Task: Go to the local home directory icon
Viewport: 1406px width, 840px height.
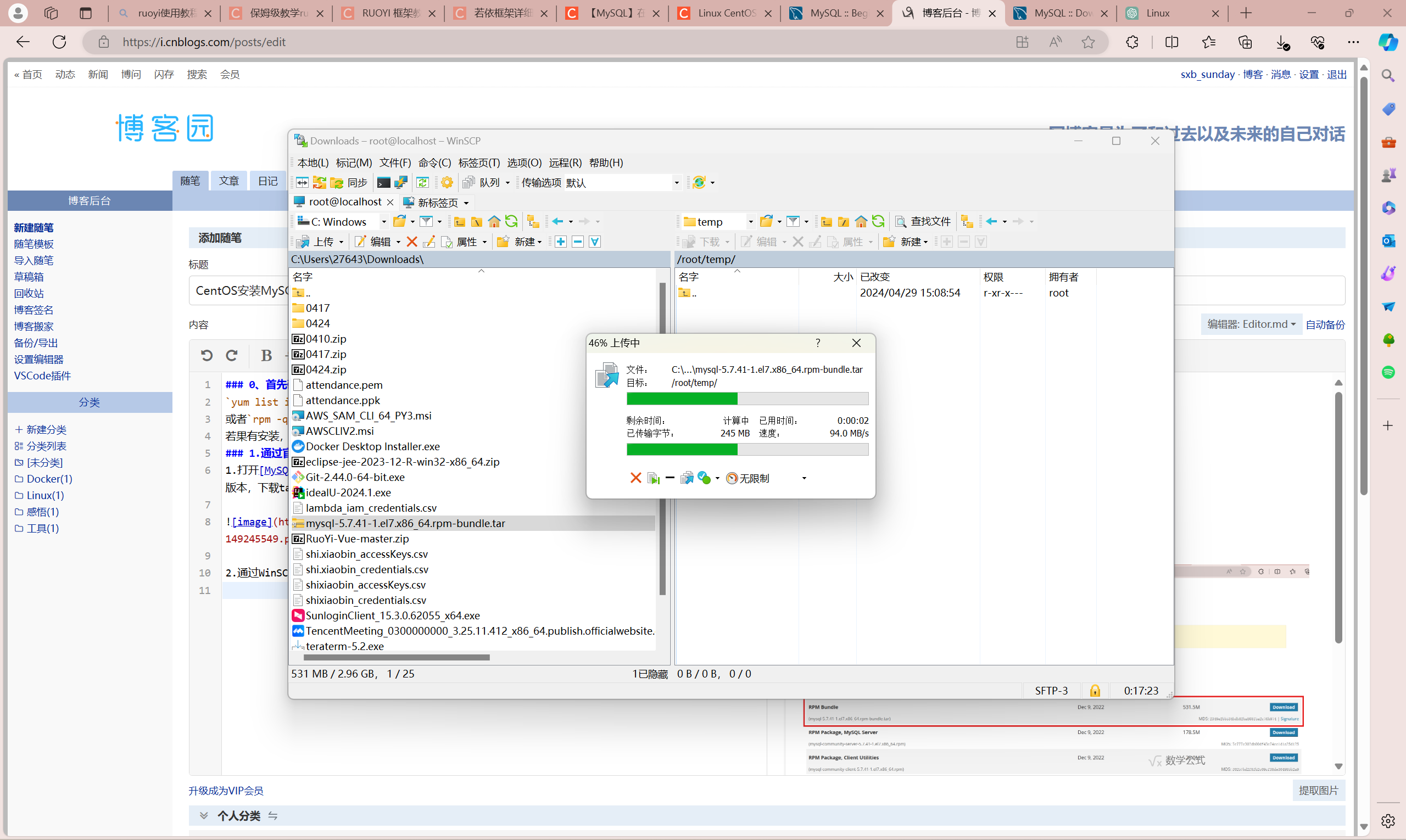Action: click(494, 221)
